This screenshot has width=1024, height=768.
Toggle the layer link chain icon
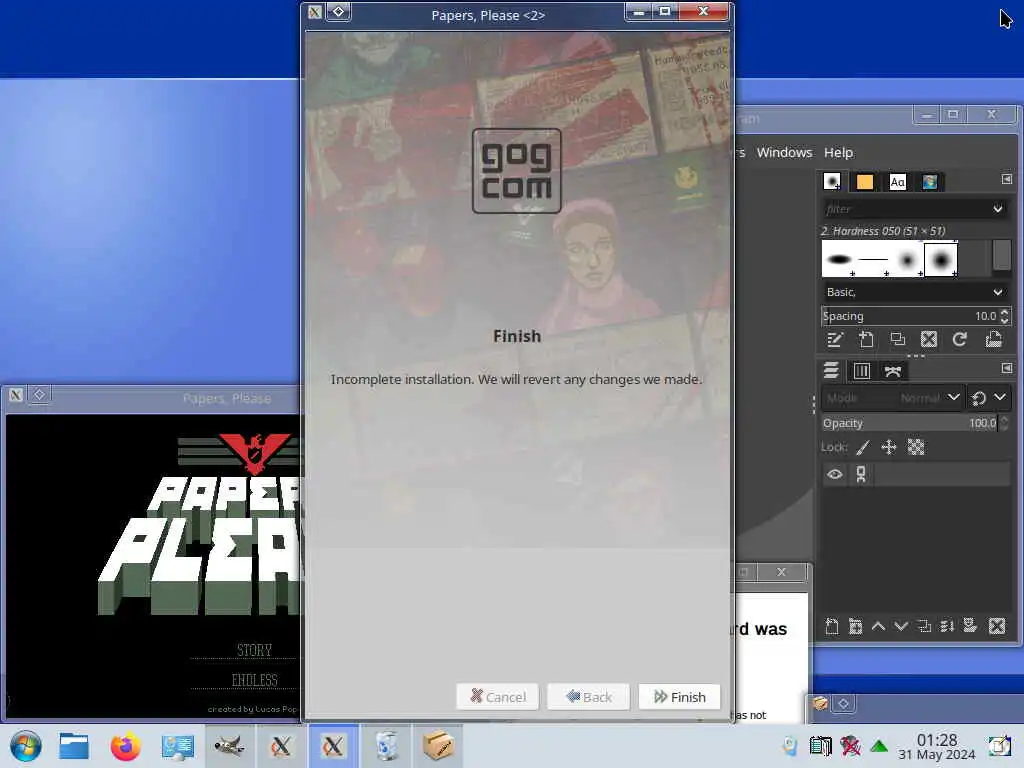[x=861, y=474]
